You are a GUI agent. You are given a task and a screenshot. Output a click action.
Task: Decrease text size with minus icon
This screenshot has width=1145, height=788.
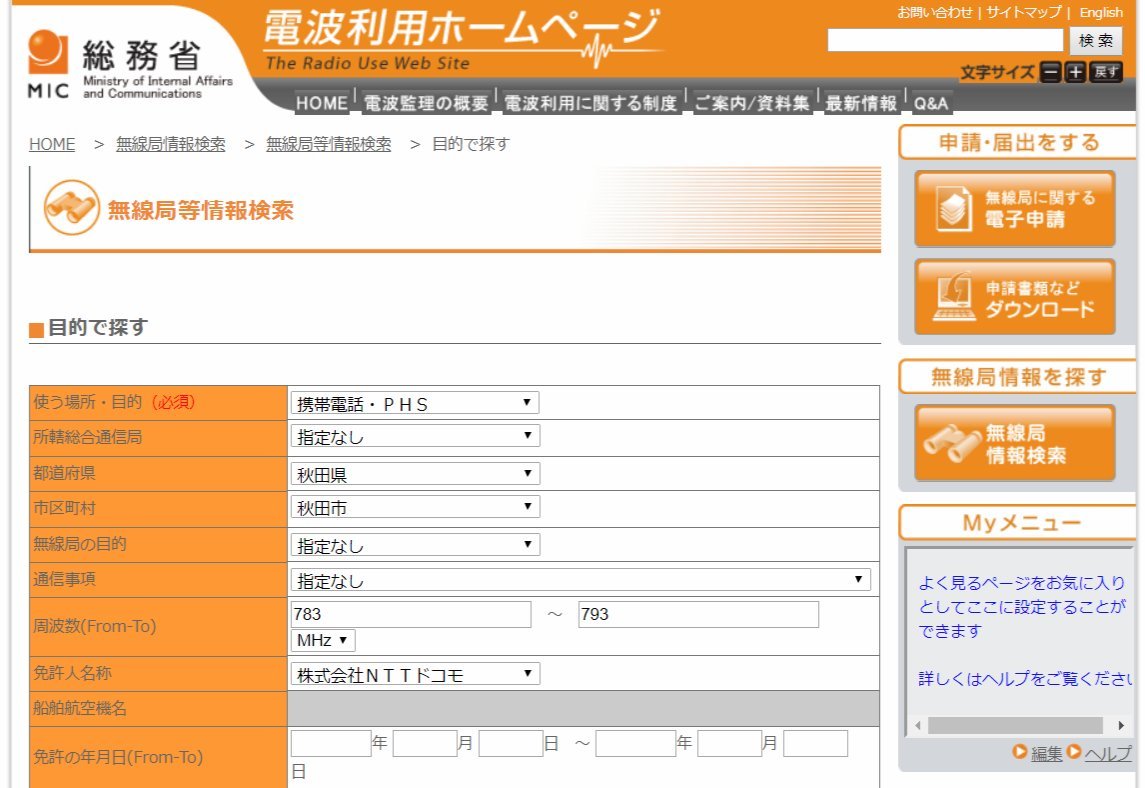(x=1050, y=72)
